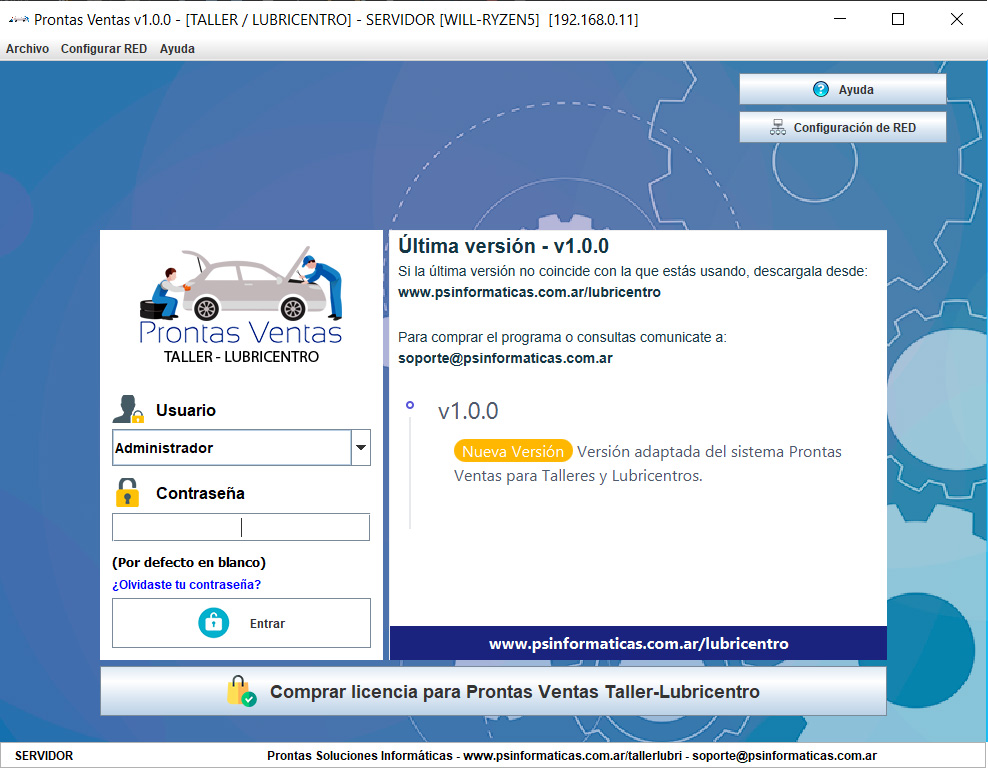This screenshot has width=988, height=769.
Task: Open the Ayuda menu in menu bar
Action: (177, 49)
